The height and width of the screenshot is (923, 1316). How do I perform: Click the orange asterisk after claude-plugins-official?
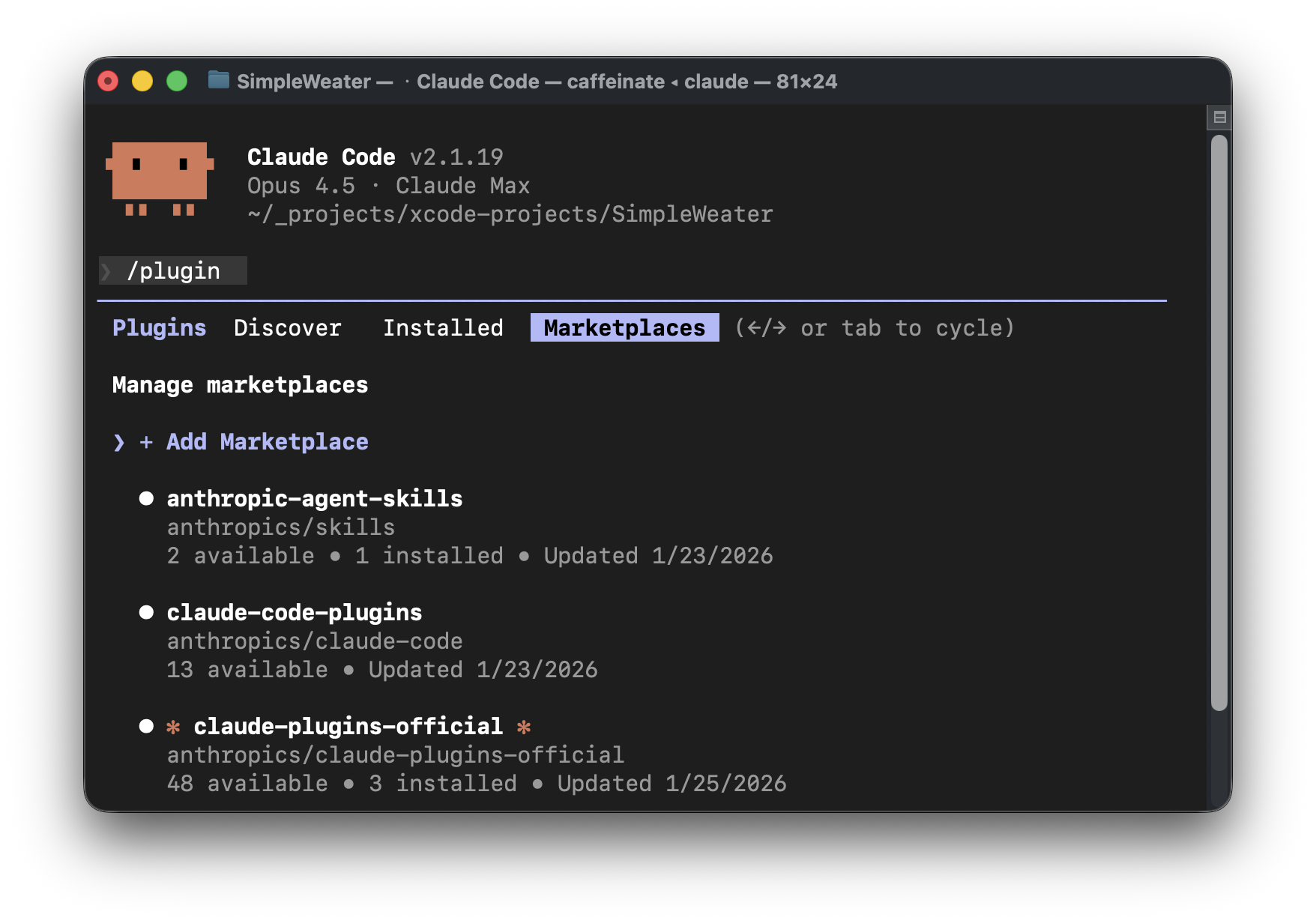pos(524,727)
